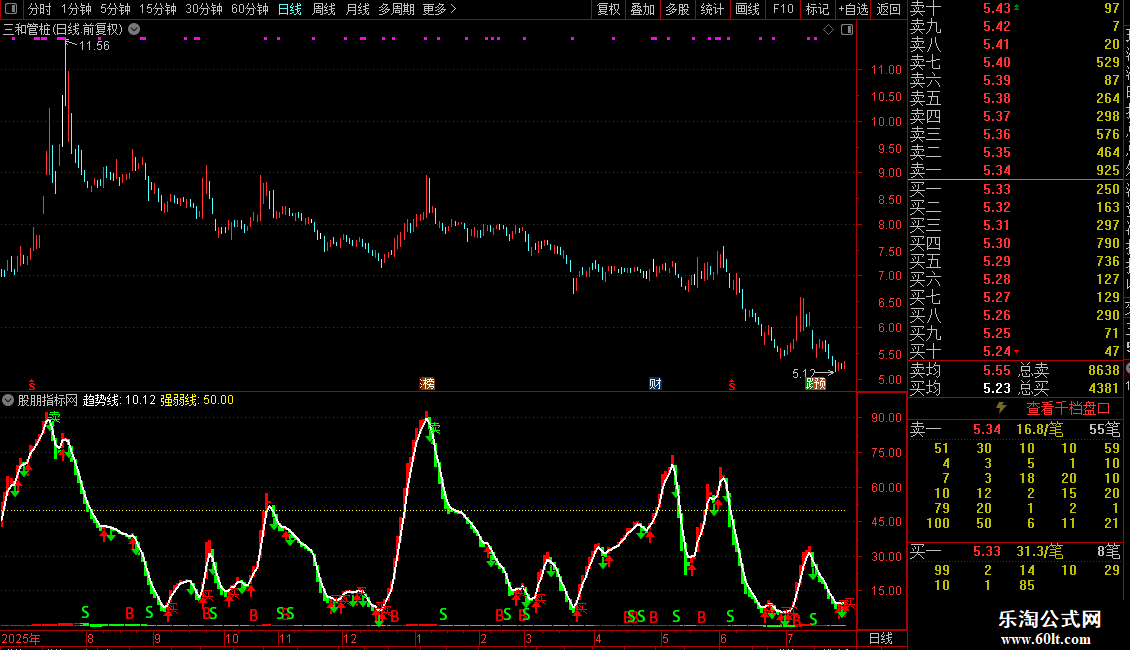Screen dimensions: 1130x650
Task: Select the 卖一 row at 5.34
Action: point(1015,170)
